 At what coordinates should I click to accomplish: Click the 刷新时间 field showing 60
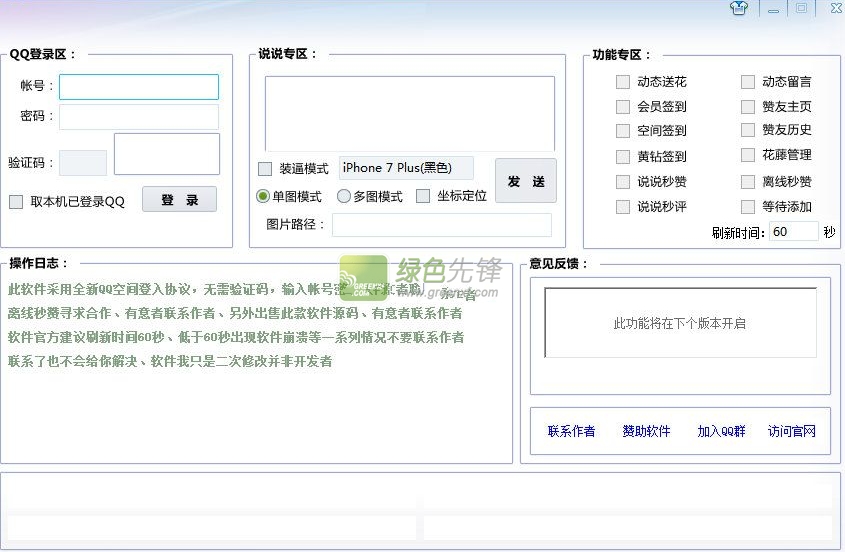[x=793, y=232]
